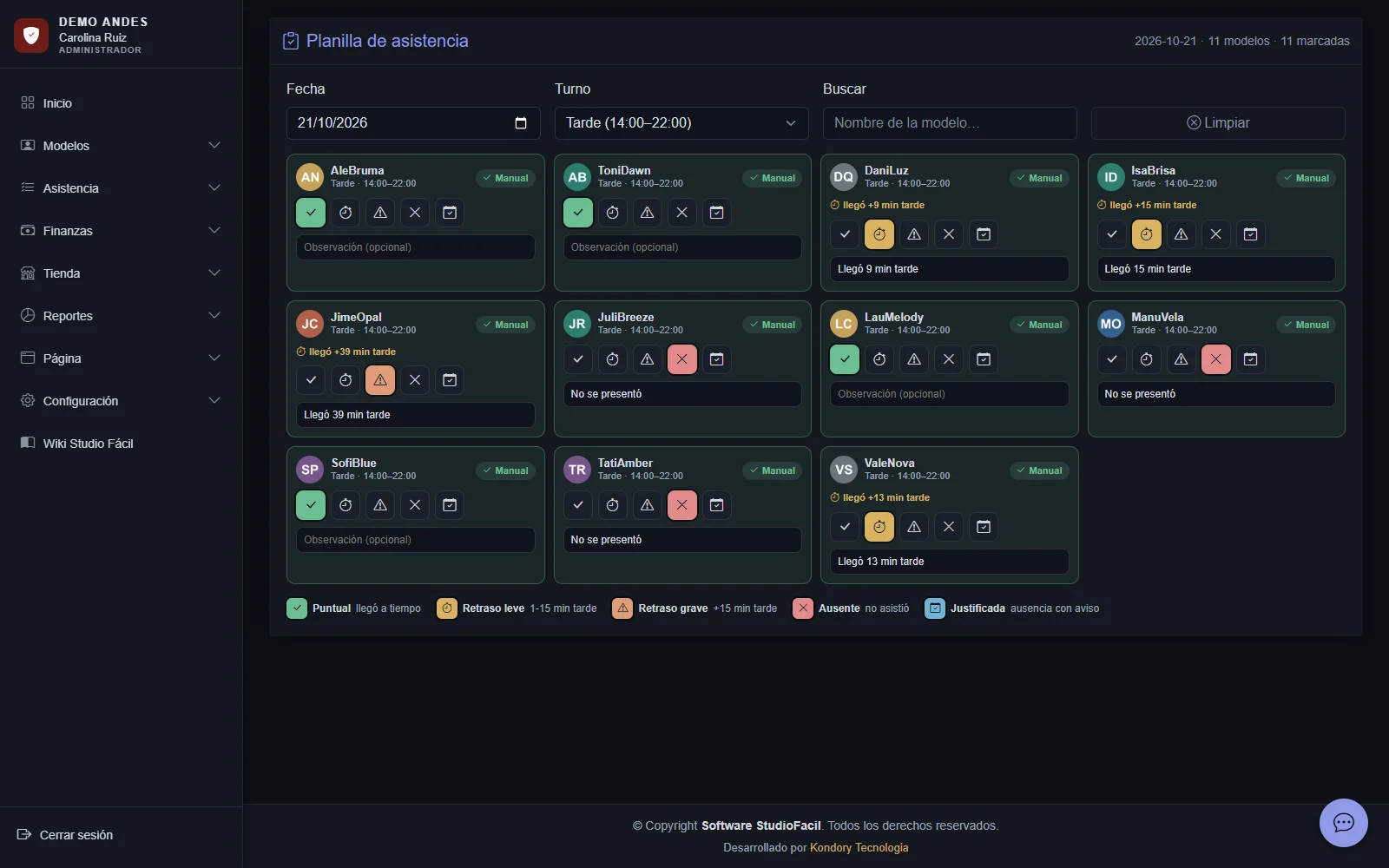Image resolution: width=1389 pixels, height=868 pixels.
Task: Open Wiki Studio Fácil in the sidebar
Action: click(121, 444)
